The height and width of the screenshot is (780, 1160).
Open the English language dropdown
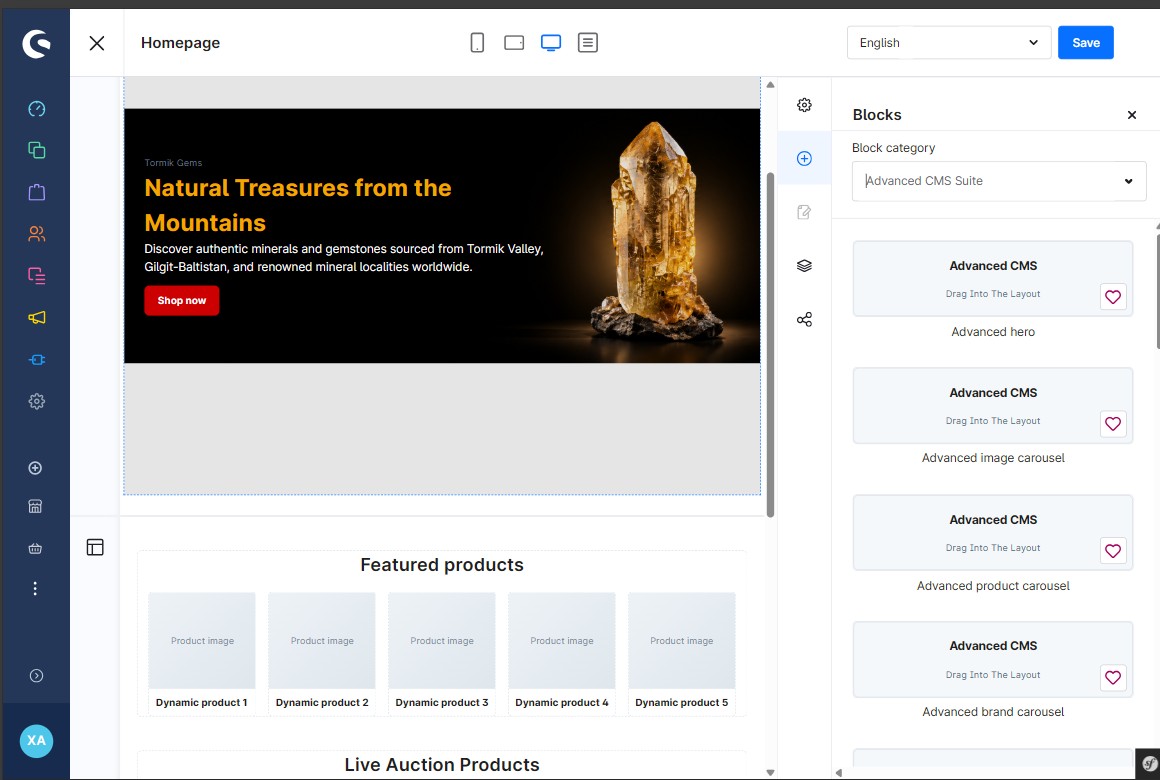[948, 43]
